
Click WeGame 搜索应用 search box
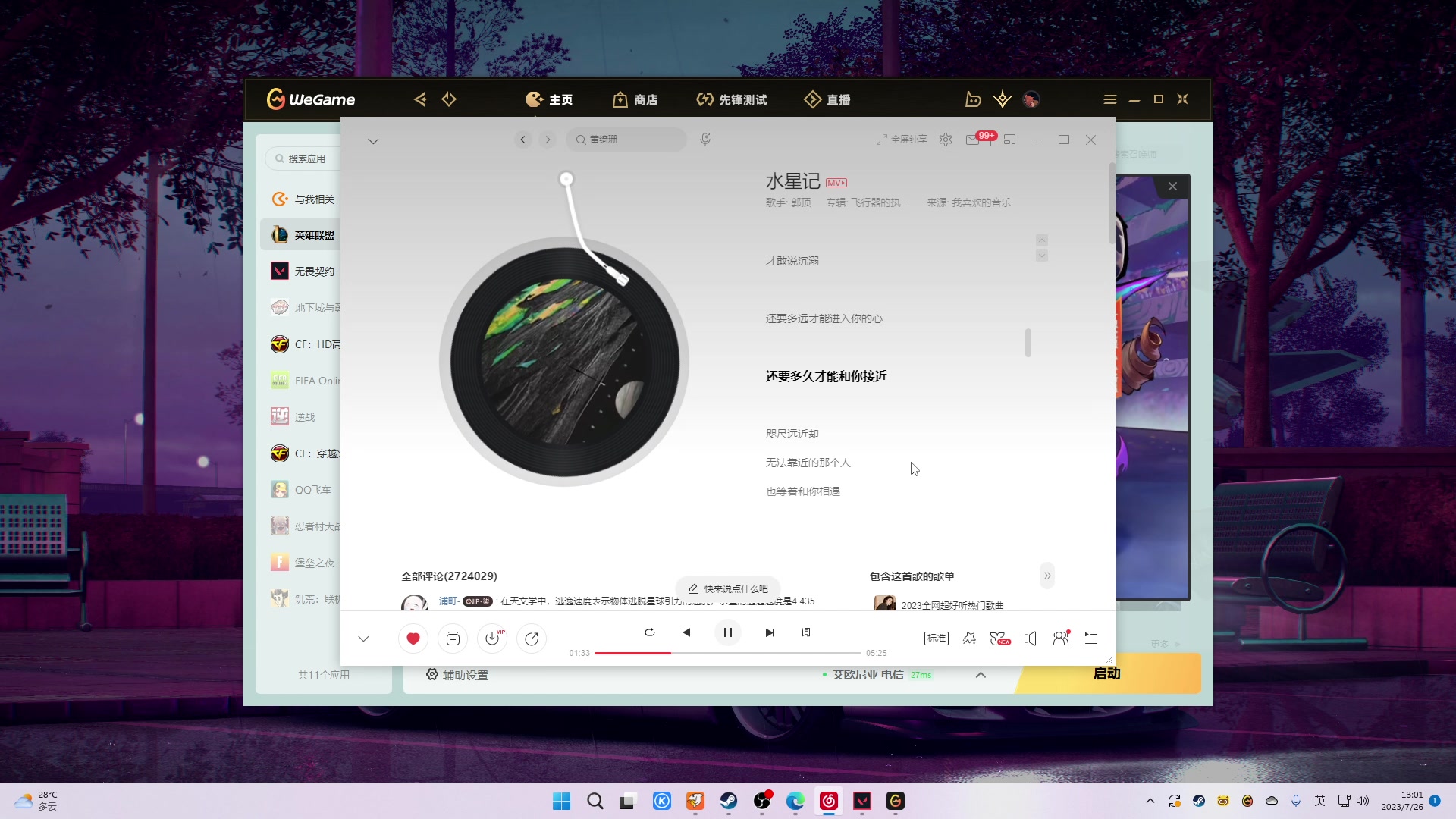point(303,158)
